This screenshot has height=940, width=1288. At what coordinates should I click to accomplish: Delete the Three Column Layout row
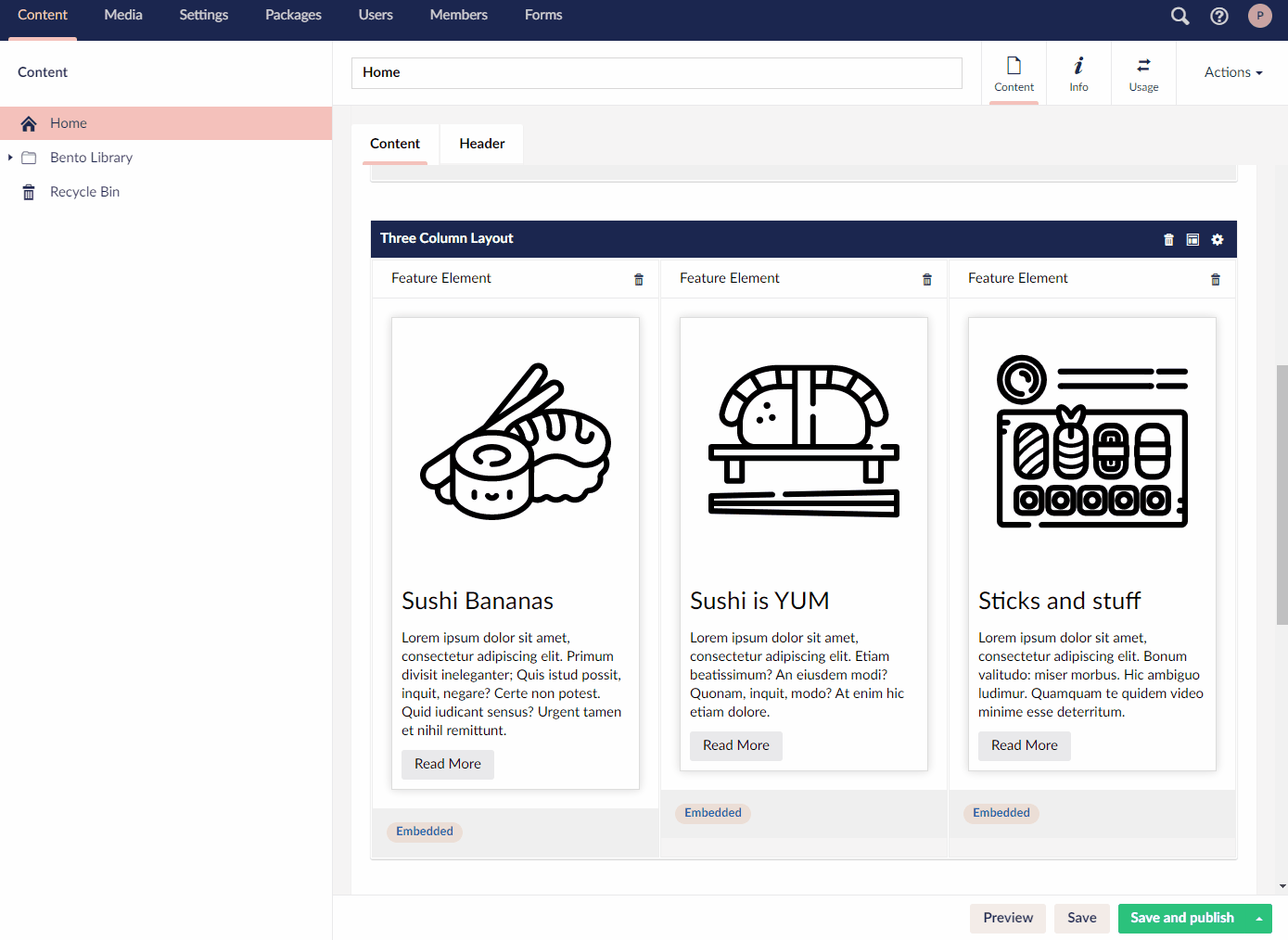coord(1168,239)
